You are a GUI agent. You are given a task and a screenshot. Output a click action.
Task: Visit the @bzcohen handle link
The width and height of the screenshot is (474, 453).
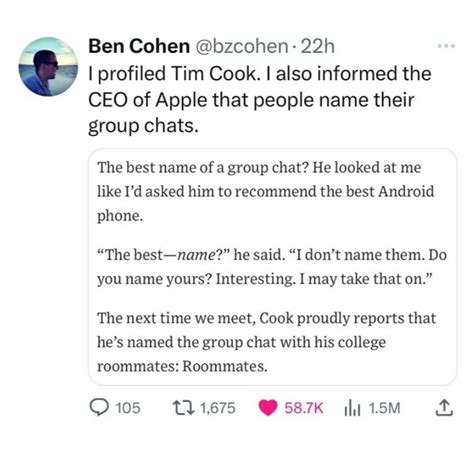pos(242,46)
